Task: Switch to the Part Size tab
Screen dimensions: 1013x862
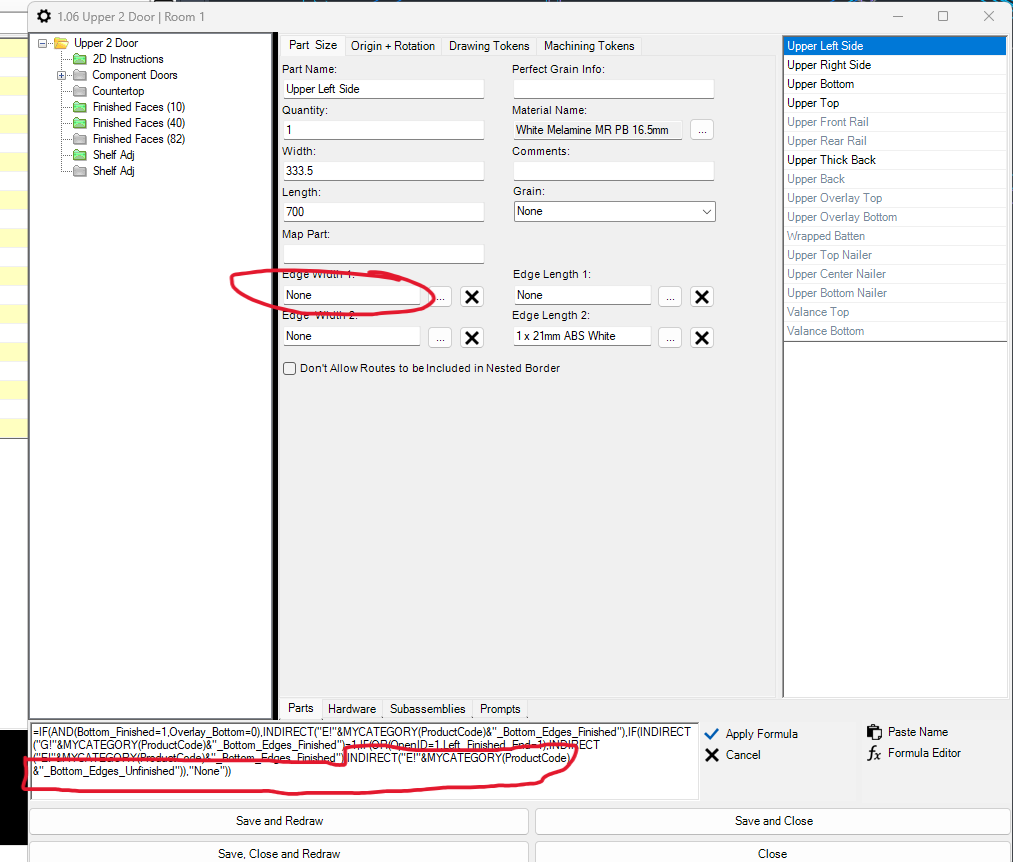Action: [313, 45]
